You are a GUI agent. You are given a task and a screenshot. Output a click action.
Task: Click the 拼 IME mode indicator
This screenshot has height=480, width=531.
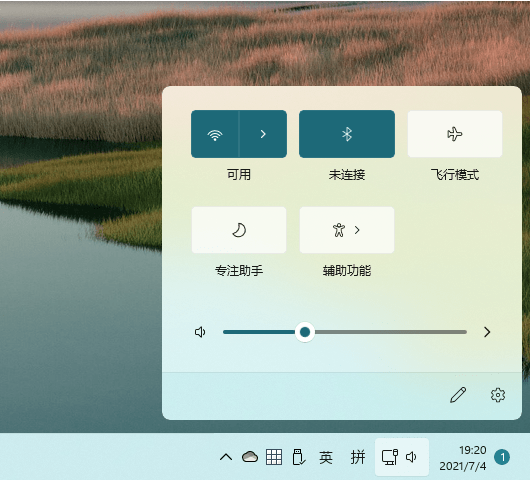click(x=358, y=457)
